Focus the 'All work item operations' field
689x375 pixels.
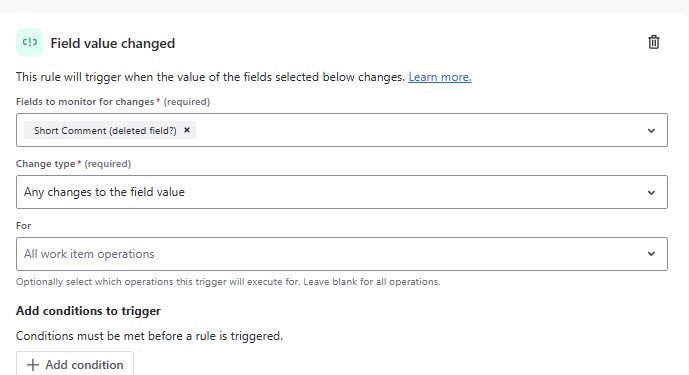tap(342, 254)
